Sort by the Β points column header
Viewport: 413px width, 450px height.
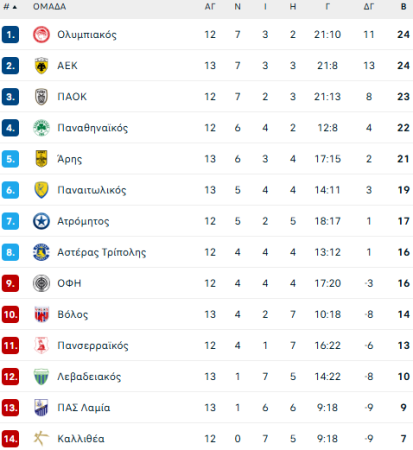point(403,7)
